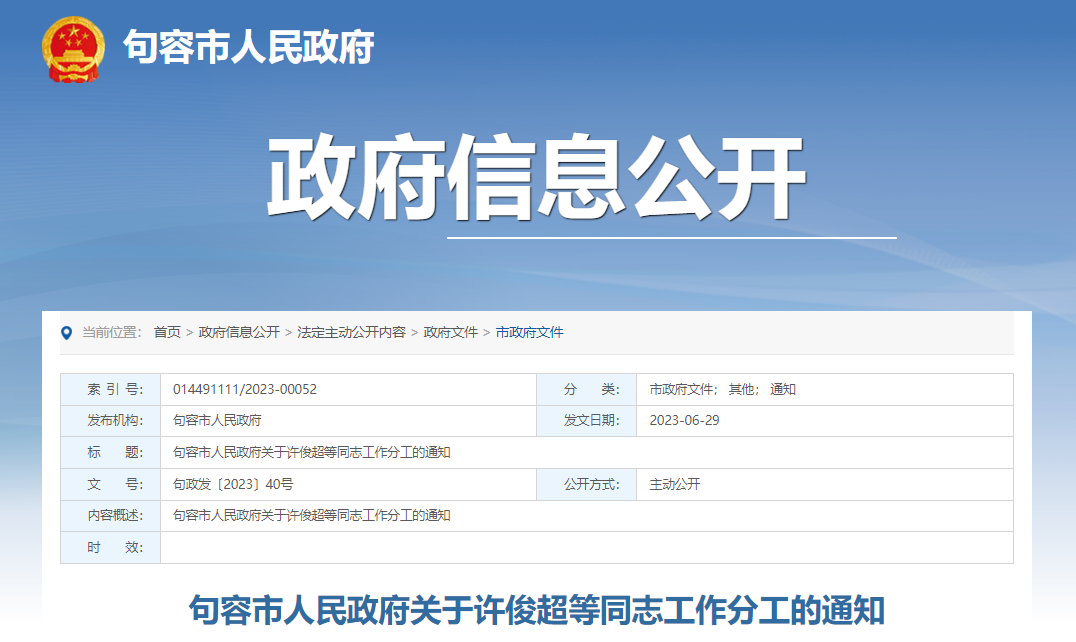Click the 当前位置 label
This screenshot has height=642, width=1076.
point(111,333)
